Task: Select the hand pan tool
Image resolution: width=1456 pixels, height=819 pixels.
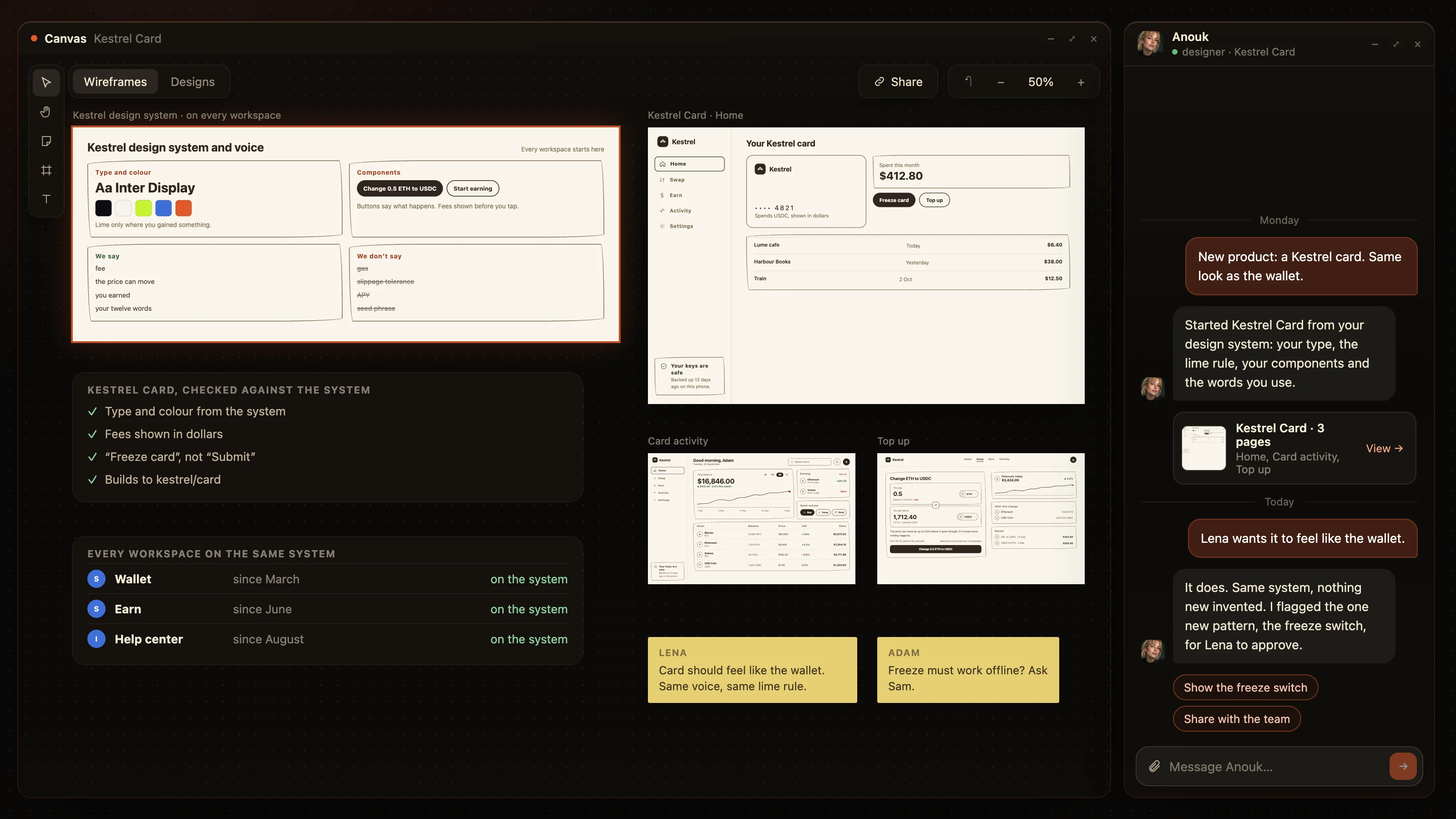Action: [x=46, y=112]
